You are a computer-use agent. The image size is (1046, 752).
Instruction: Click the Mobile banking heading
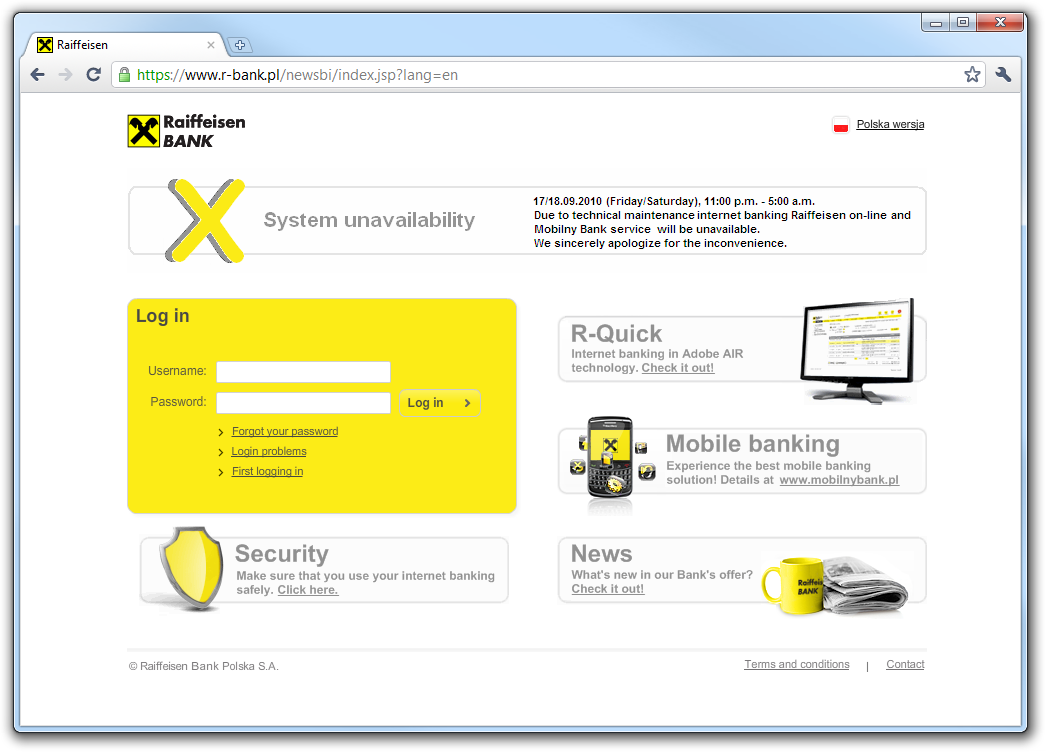click(x=752, y=444)
